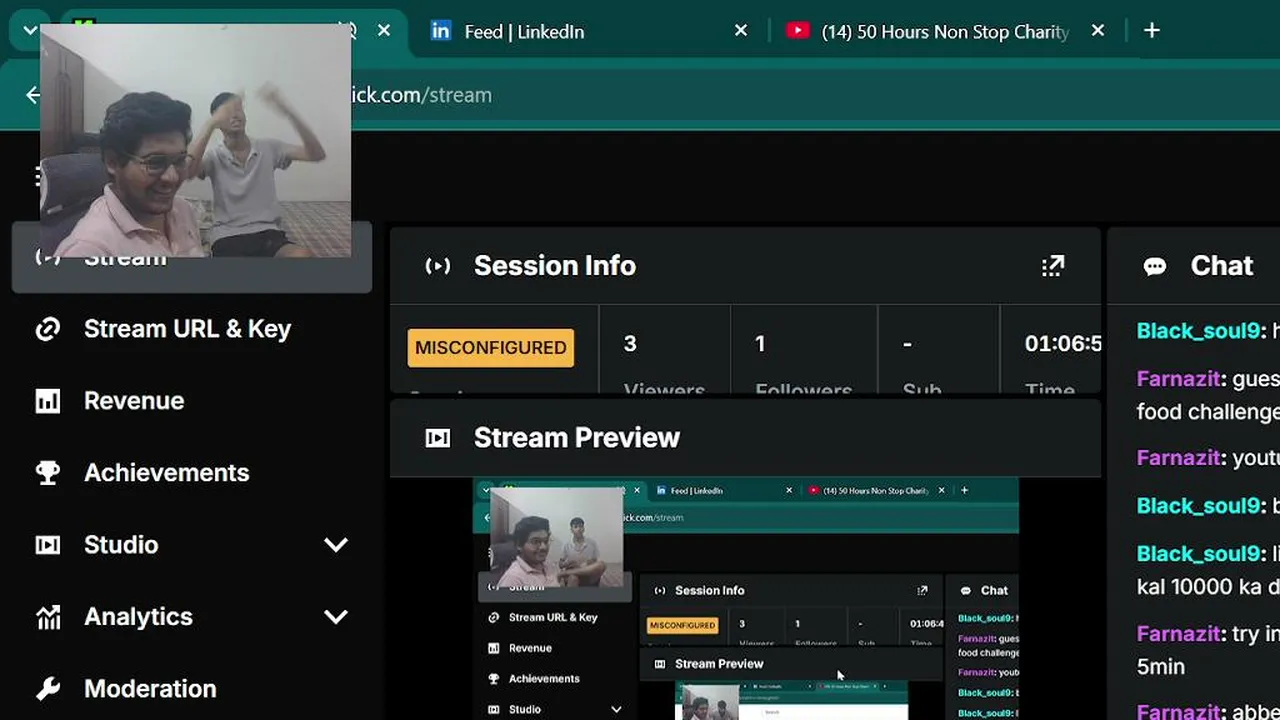Screen dimensions: 1280x720
Task: Click the stream preview video thumbnail
Action: click(746, 599)
